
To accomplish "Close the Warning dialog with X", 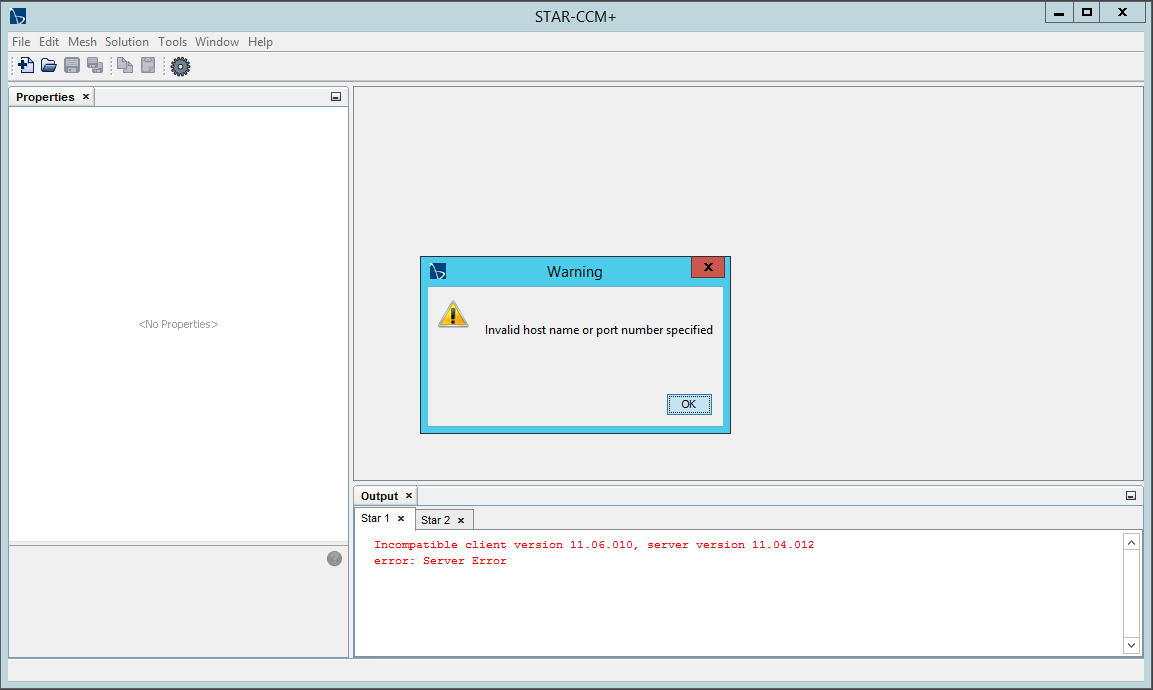I will (x=708, y=267).
